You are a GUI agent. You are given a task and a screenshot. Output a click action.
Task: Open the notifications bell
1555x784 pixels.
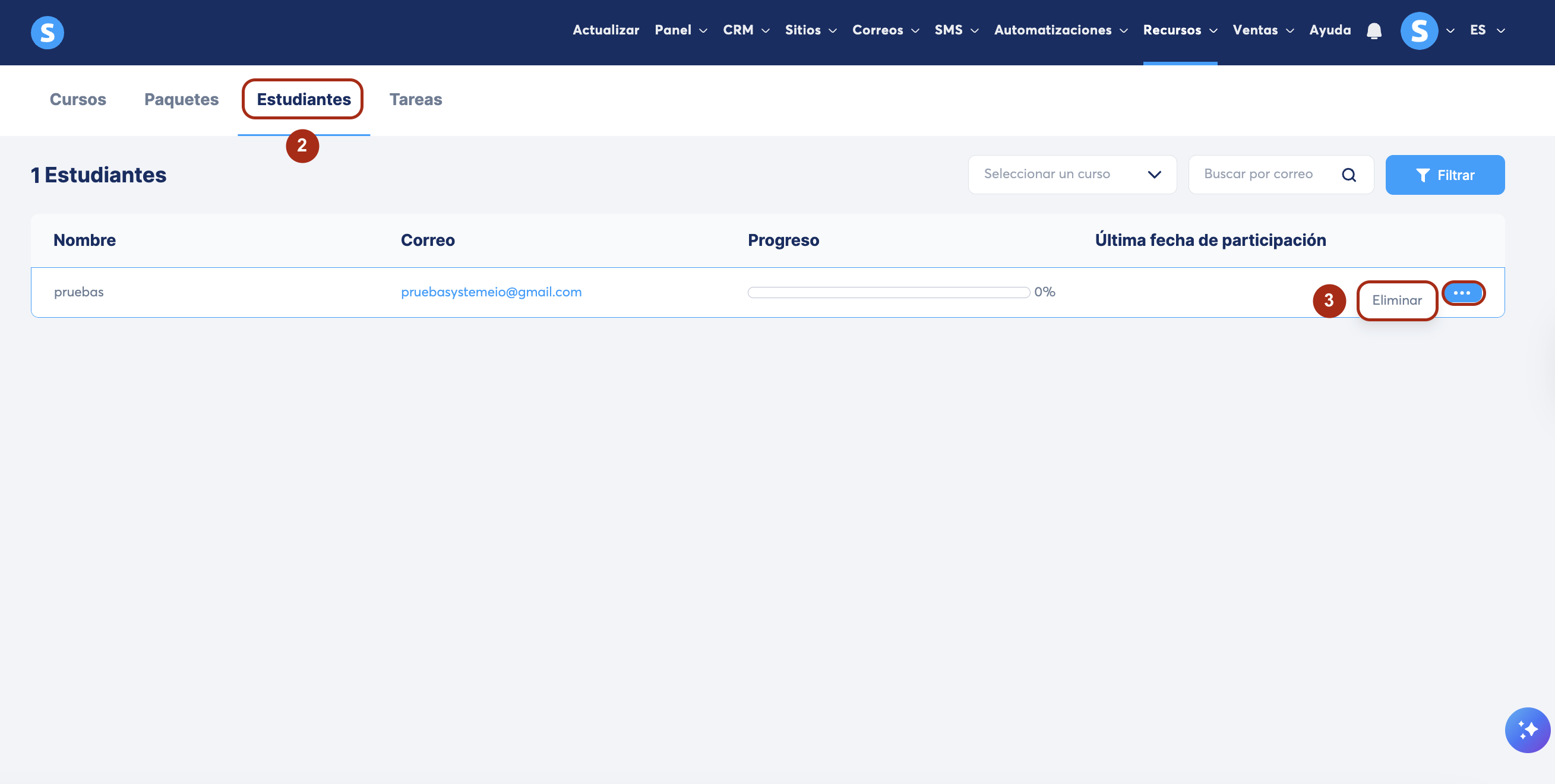tap(1374, 30)
